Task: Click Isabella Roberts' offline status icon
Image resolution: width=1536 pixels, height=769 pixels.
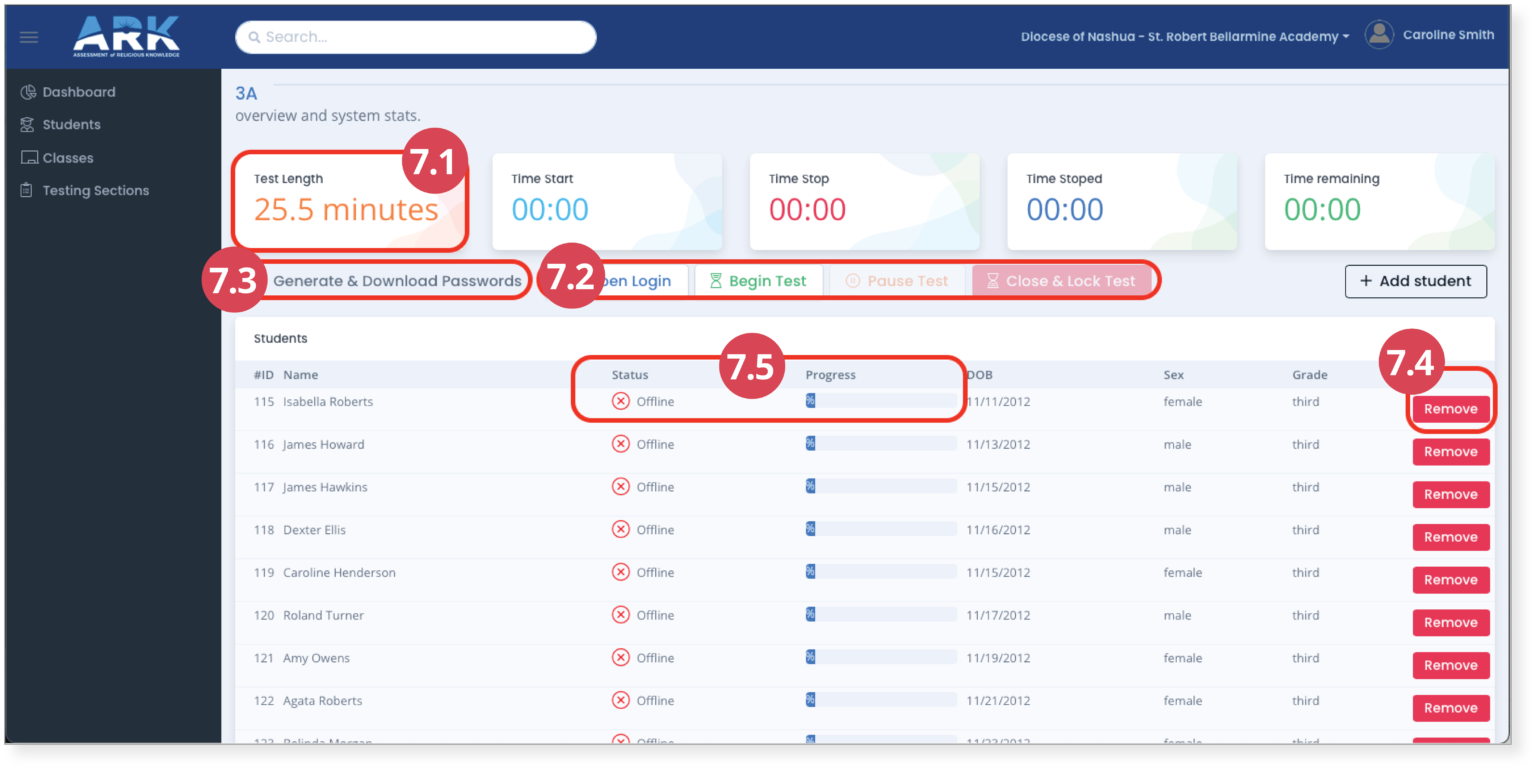Action: click(621, 402)
